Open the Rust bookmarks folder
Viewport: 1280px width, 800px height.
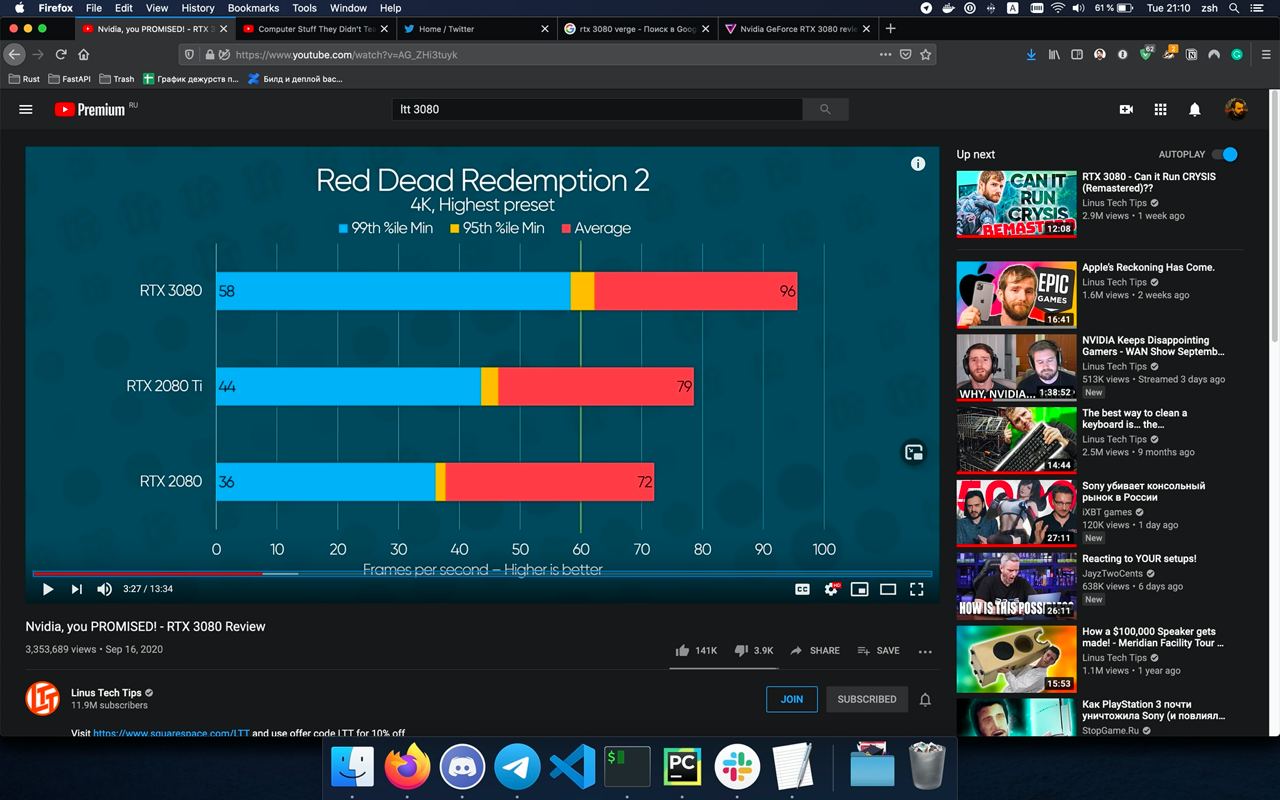pos(25,78)
